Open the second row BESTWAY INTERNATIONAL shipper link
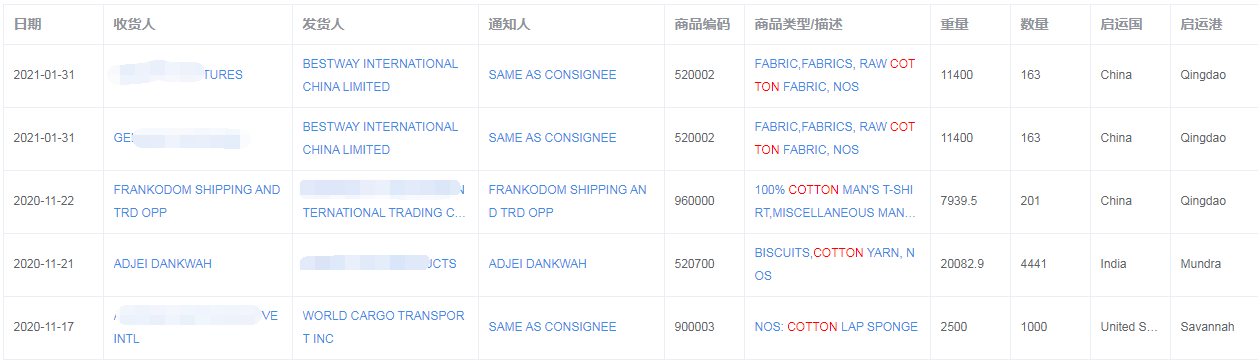The height and width of the screenshot is (361, 1258). coord(380,138)
